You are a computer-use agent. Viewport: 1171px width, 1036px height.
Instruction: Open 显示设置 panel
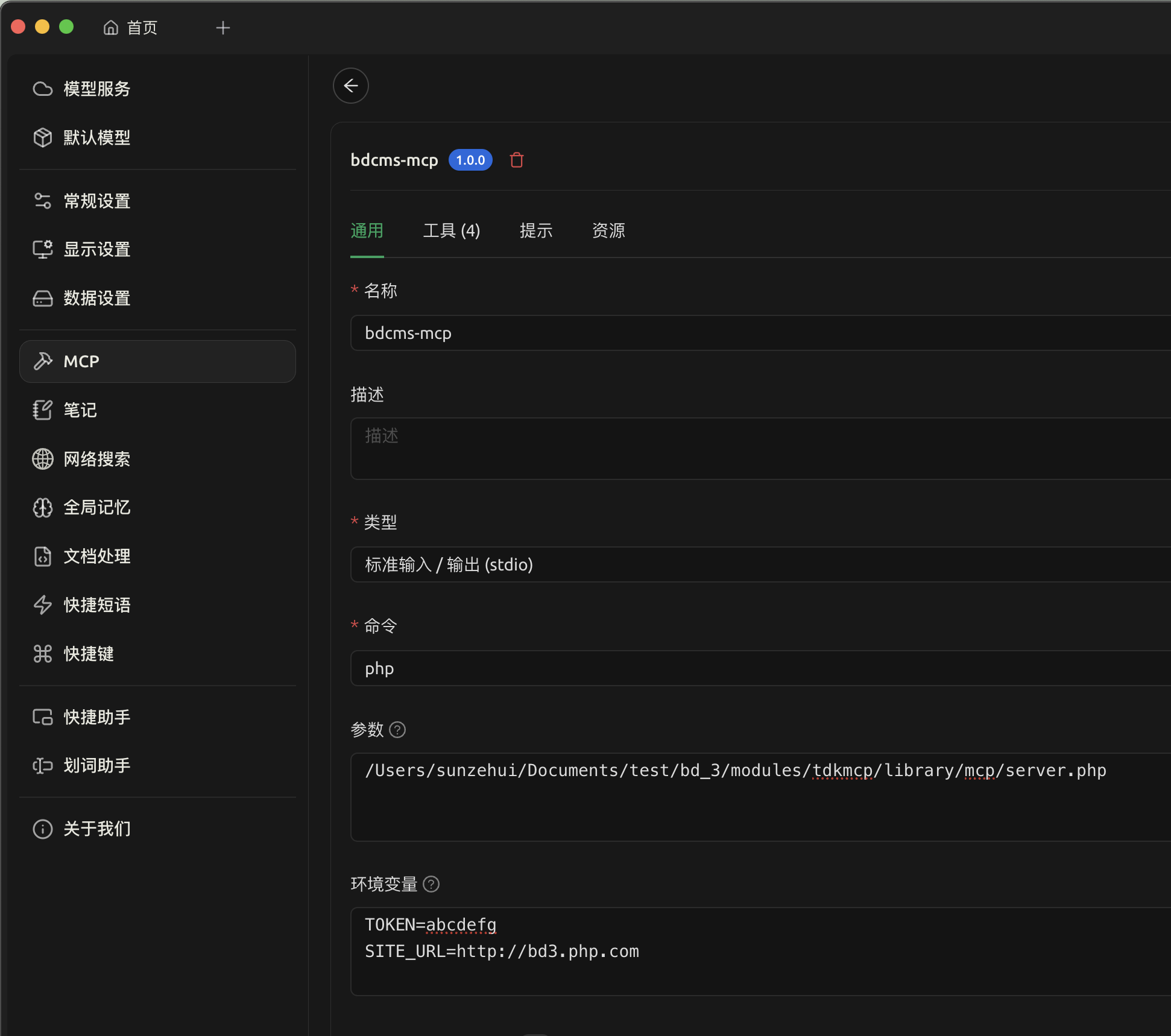pyautogui.click(x=96, y=249)
